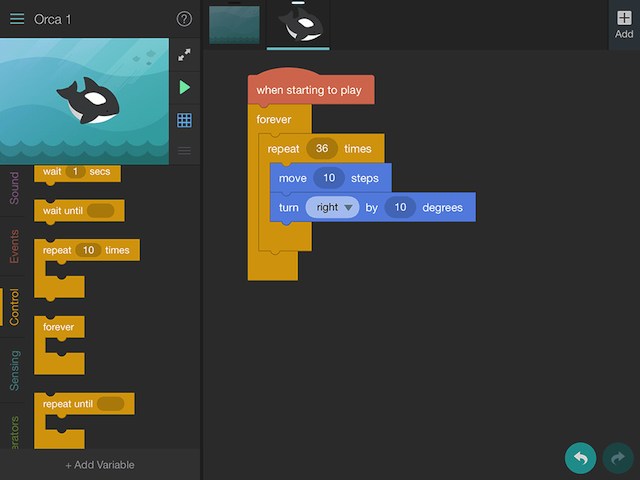
Task: Select the ocean backdrop thumbnail
Action: (234, 24)
